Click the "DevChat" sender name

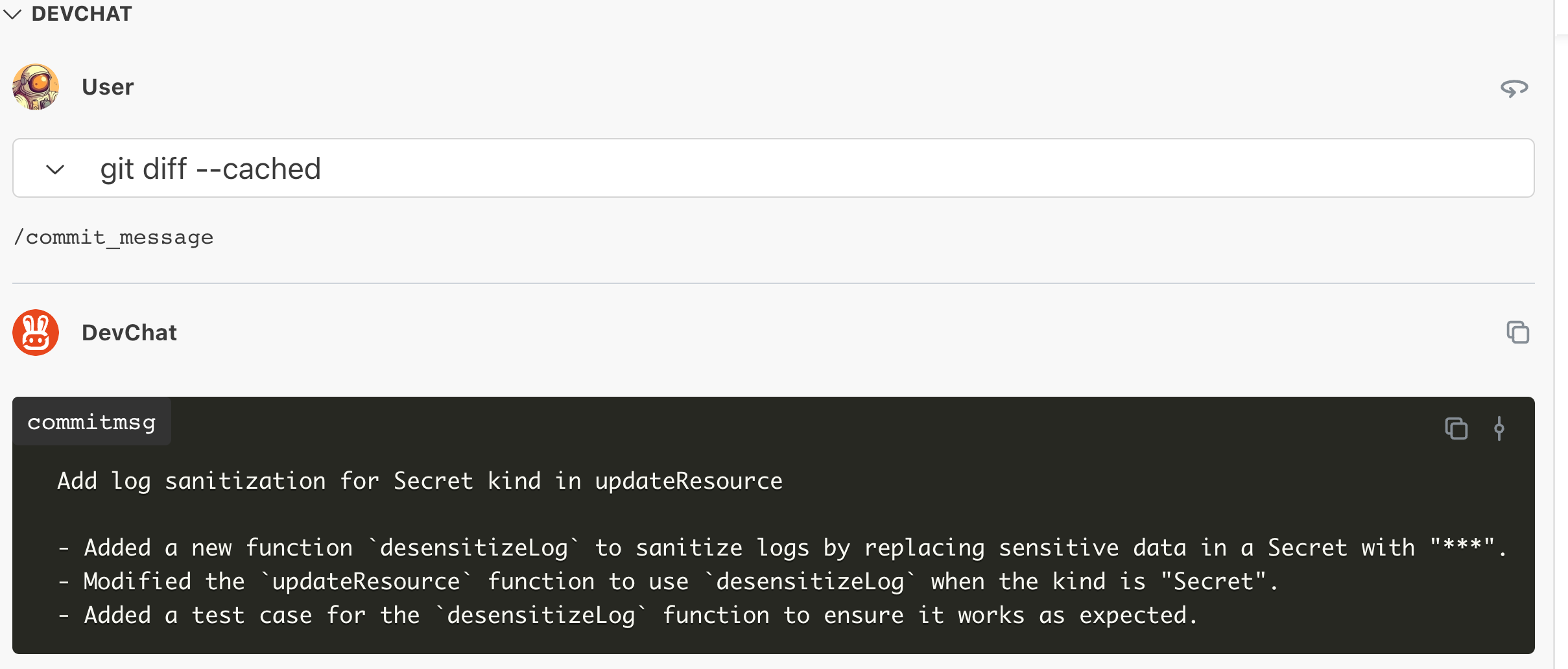[x=129, y=333]
